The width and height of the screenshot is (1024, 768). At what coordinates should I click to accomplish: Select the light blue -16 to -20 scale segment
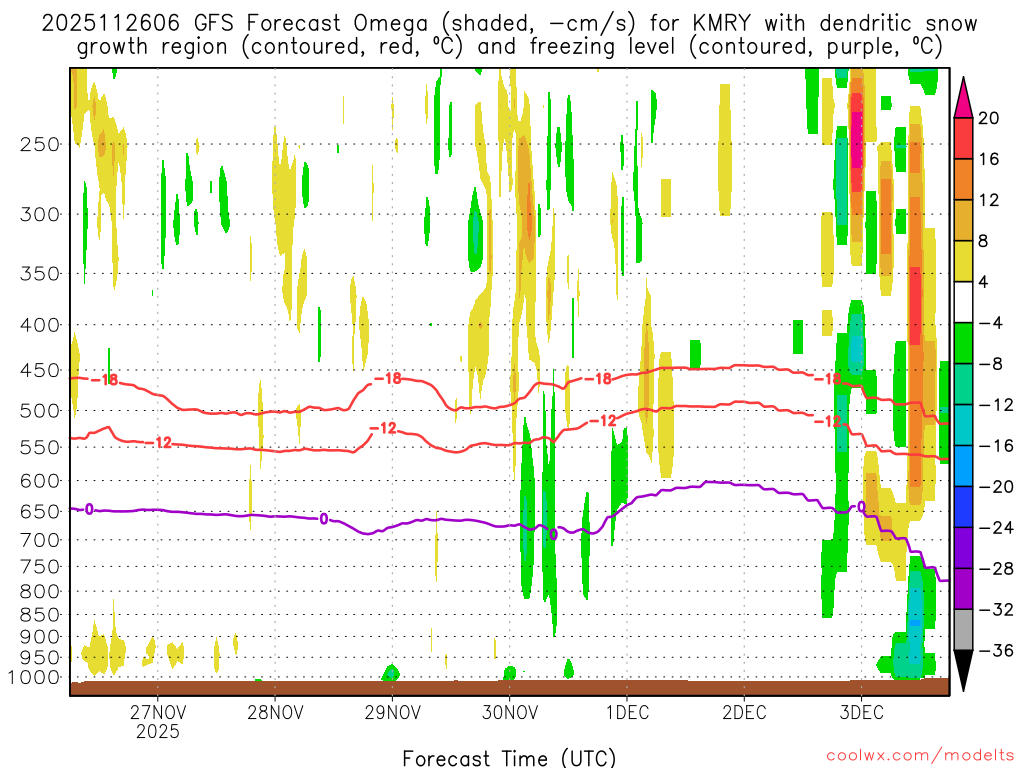tap(963, 466)
